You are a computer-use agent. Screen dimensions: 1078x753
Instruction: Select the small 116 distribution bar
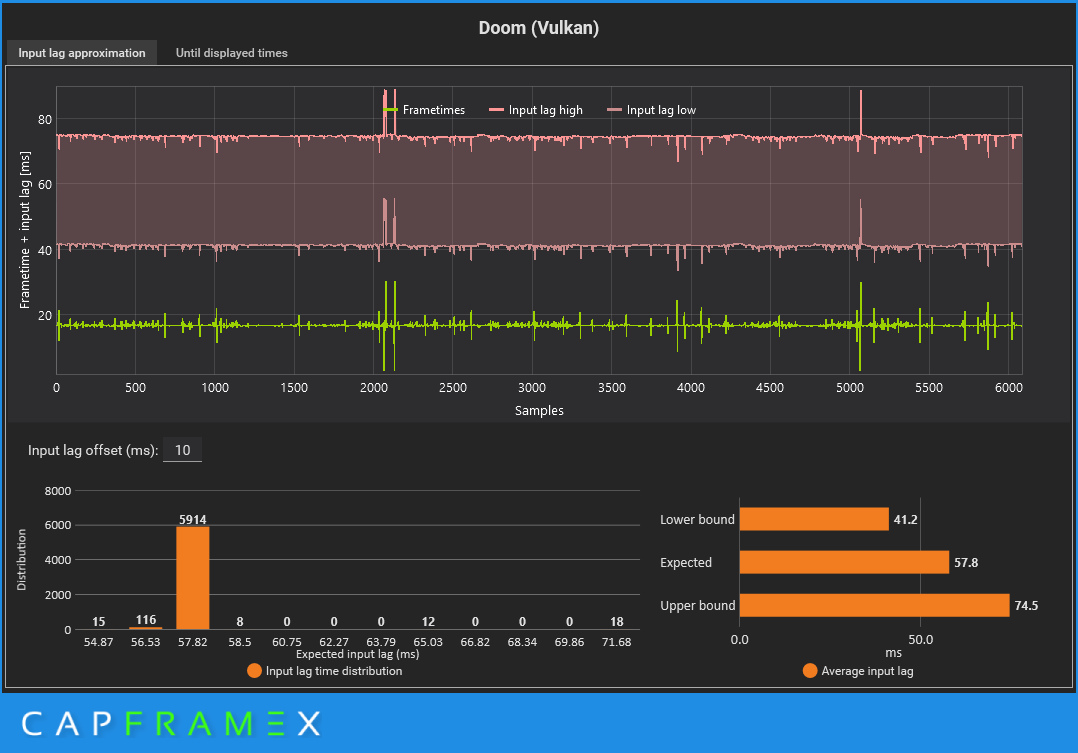(x=146, y=628)
